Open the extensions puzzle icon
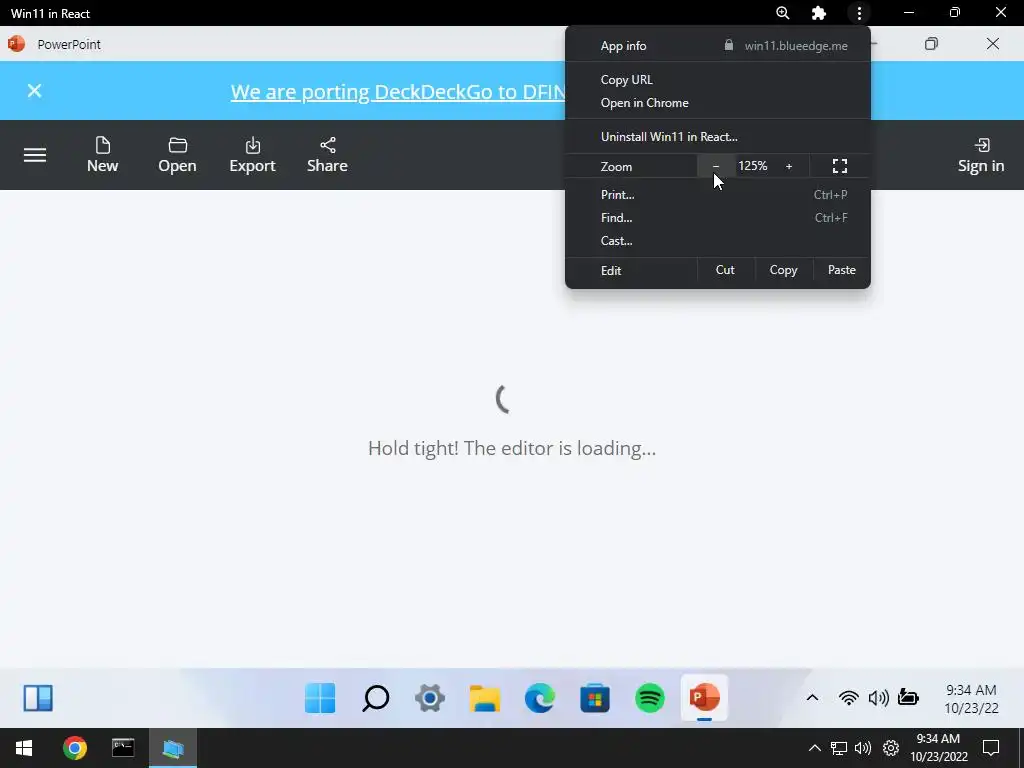 818,13
